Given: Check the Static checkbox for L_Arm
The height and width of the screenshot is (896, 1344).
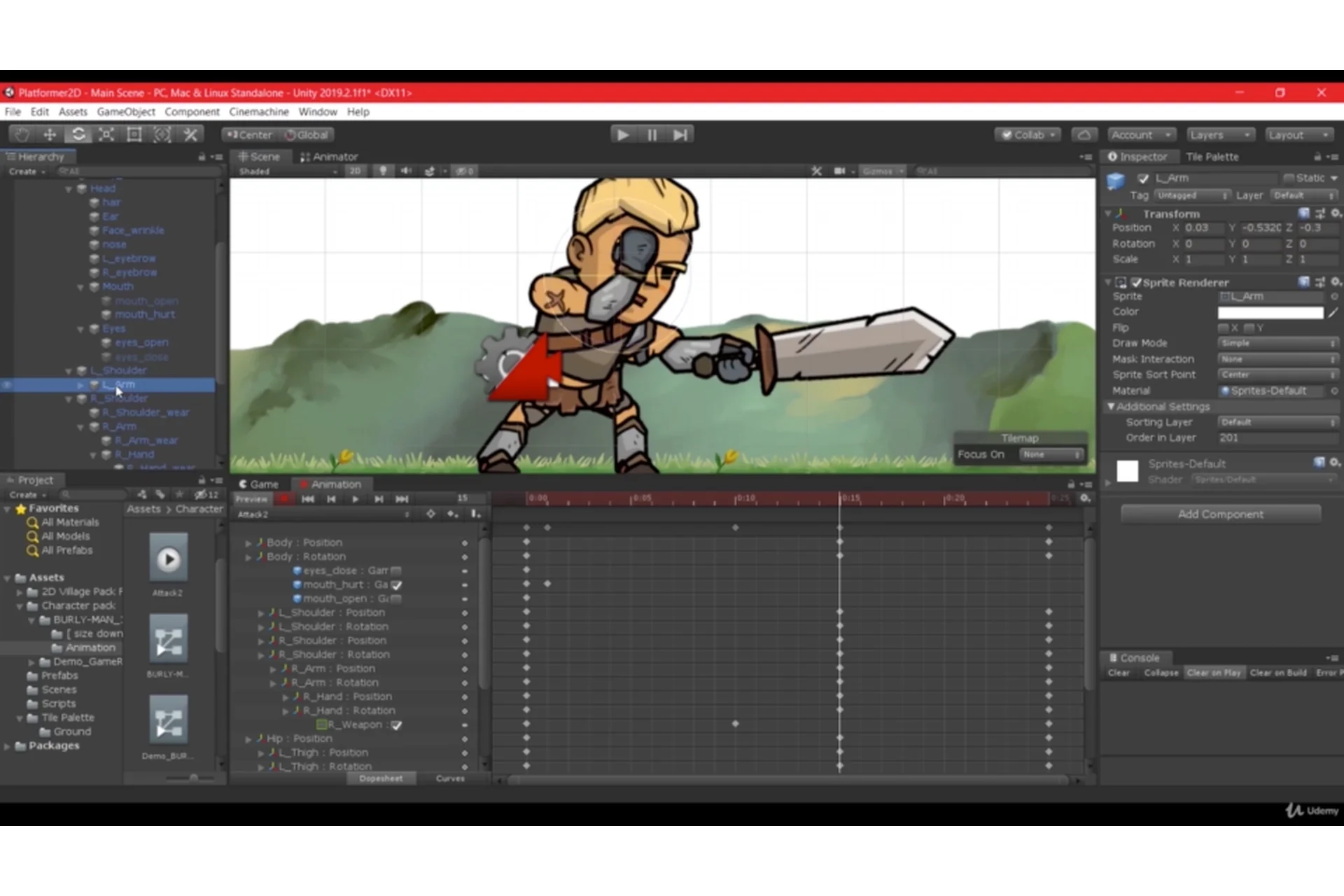Looking at the screenshot, I should pyautogui.click(x=1290, y=178).
